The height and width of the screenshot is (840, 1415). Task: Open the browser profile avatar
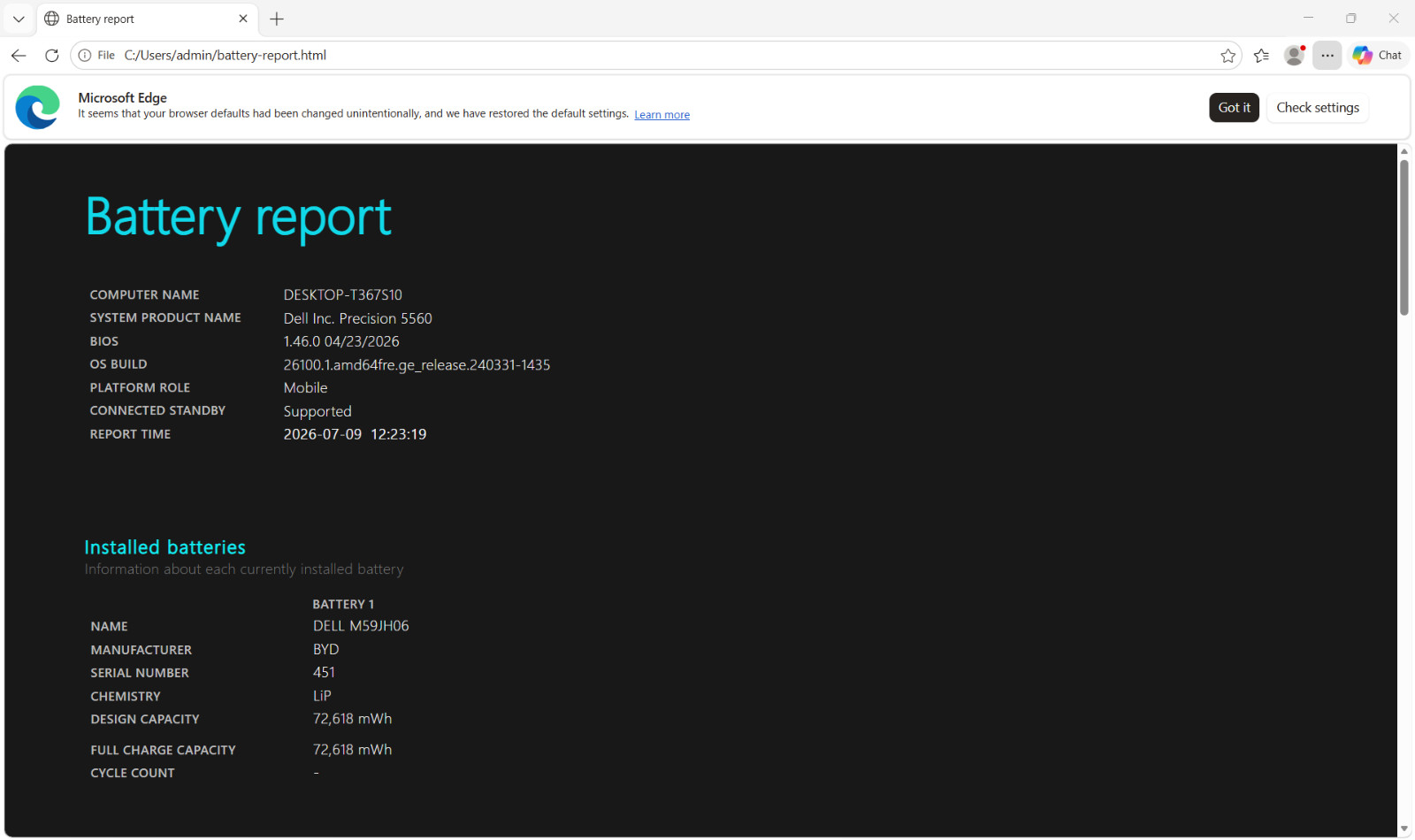(1295, 56)
